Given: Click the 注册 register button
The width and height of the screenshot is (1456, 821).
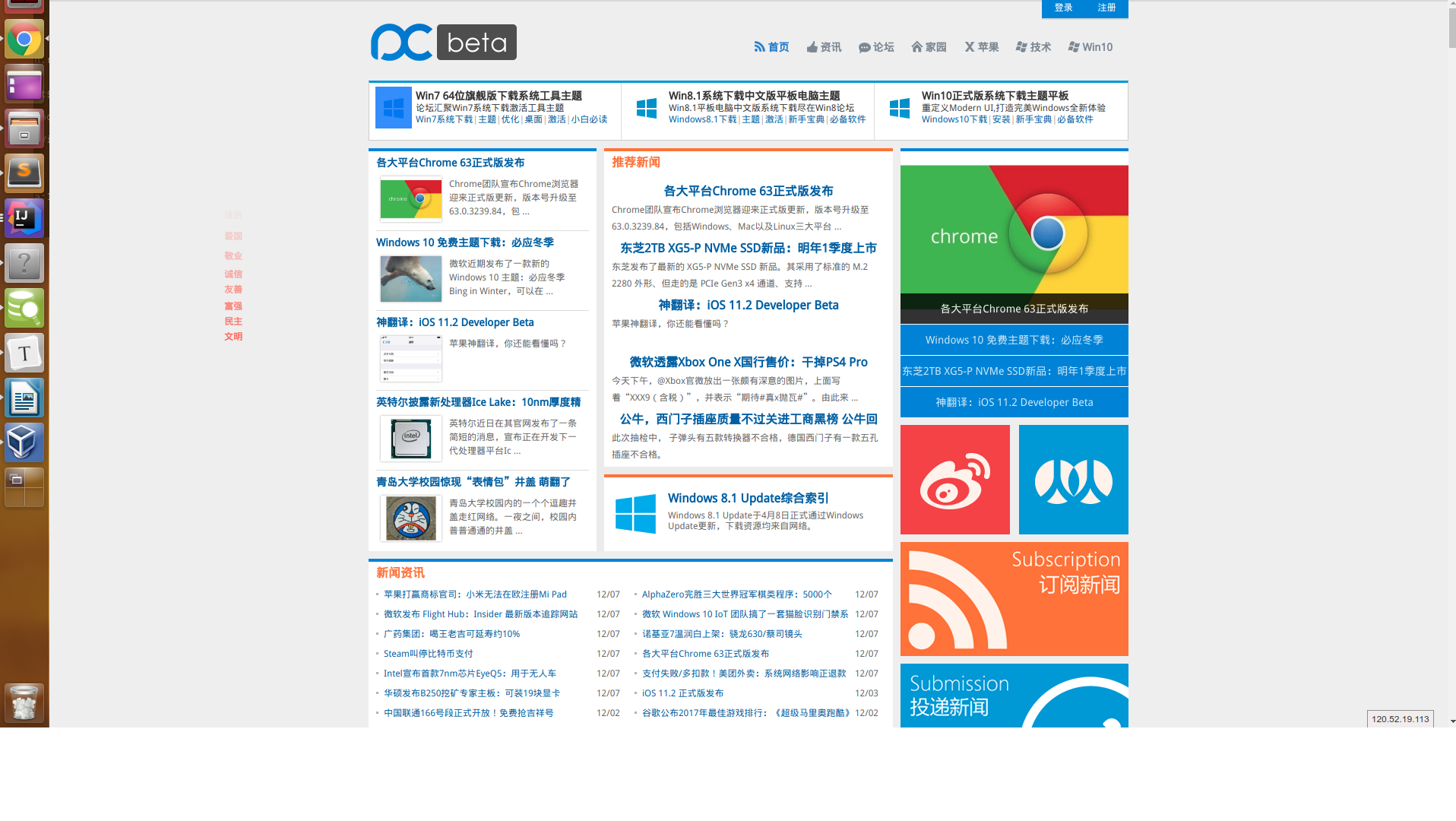Looking at the screenshot, I should coord(1106,8).
